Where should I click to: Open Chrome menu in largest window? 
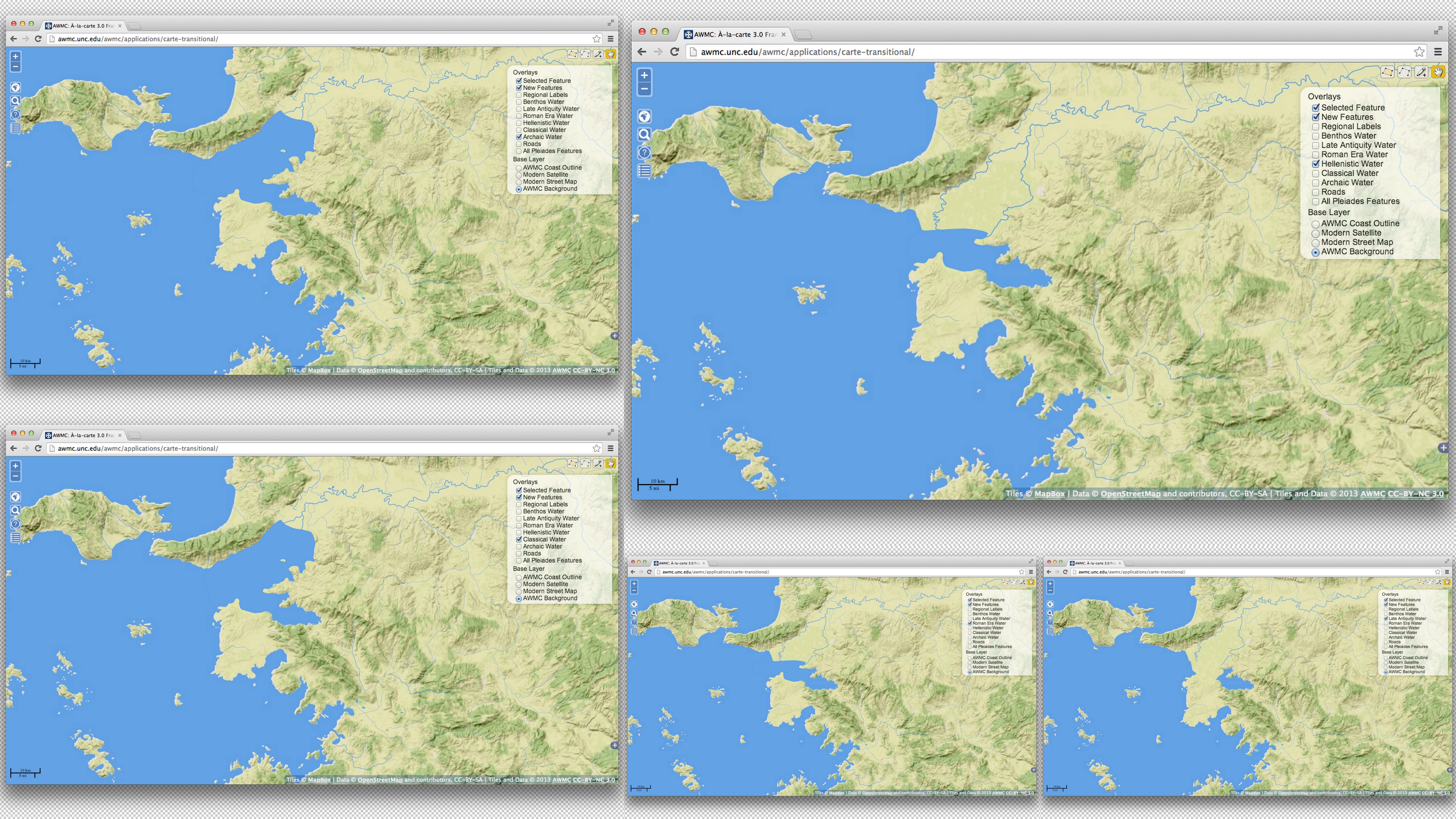pyautogui.click(x=1438, y=52)
